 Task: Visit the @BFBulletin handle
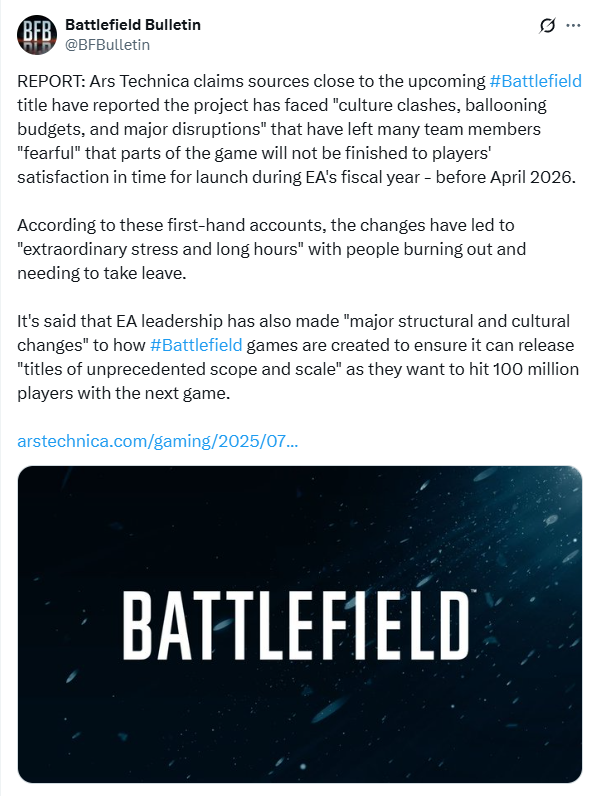pos(108,45)
